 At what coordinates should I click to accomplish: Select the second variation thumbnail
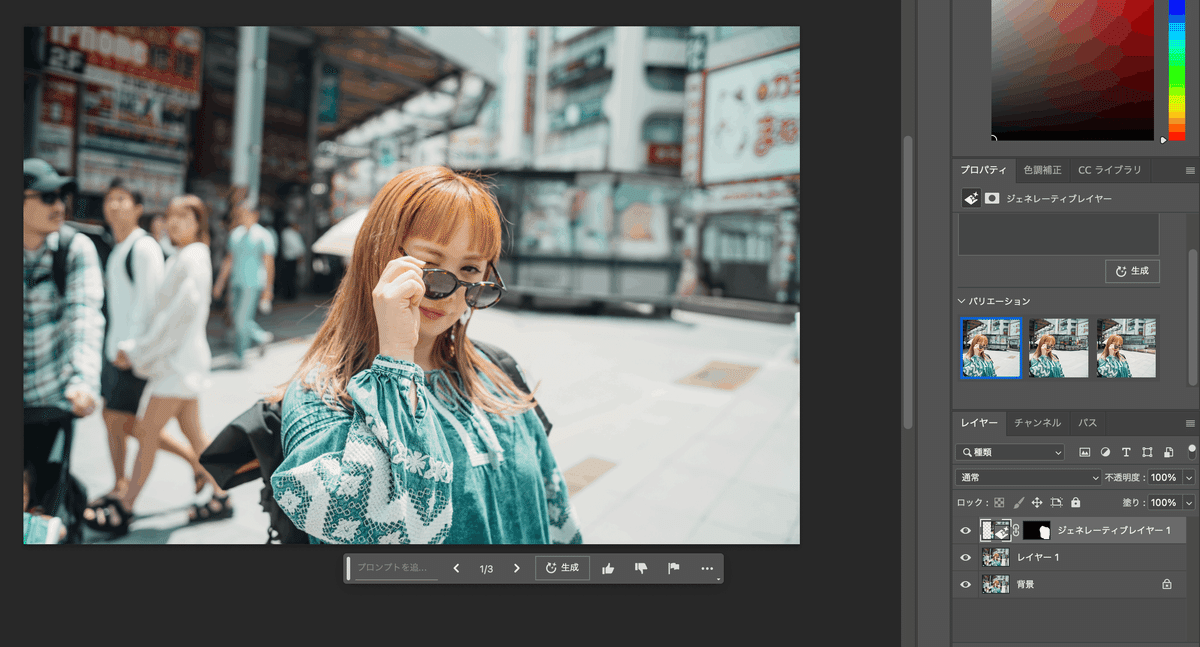(1059, 348)
